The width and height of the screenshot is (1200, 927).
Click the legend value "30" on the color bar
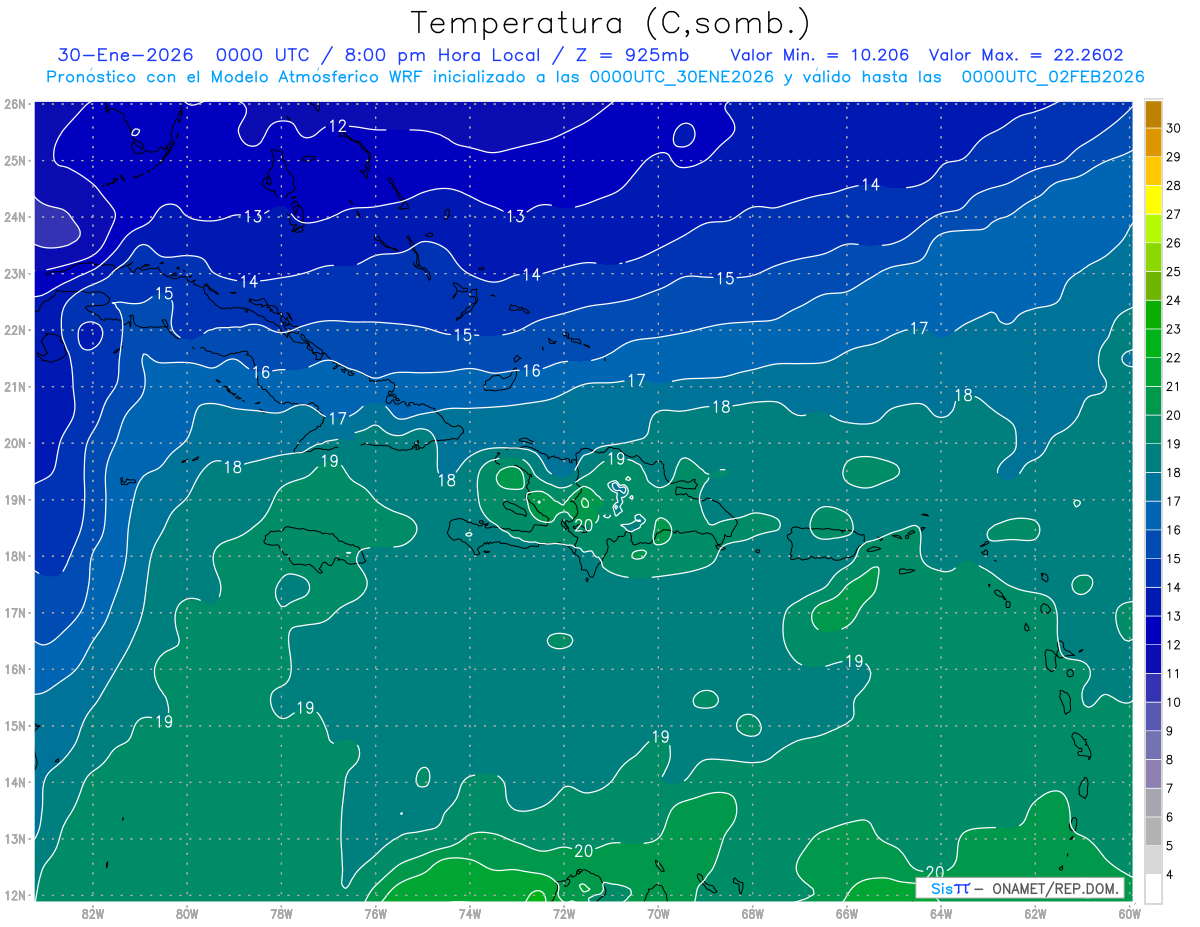coord(1173,127)
